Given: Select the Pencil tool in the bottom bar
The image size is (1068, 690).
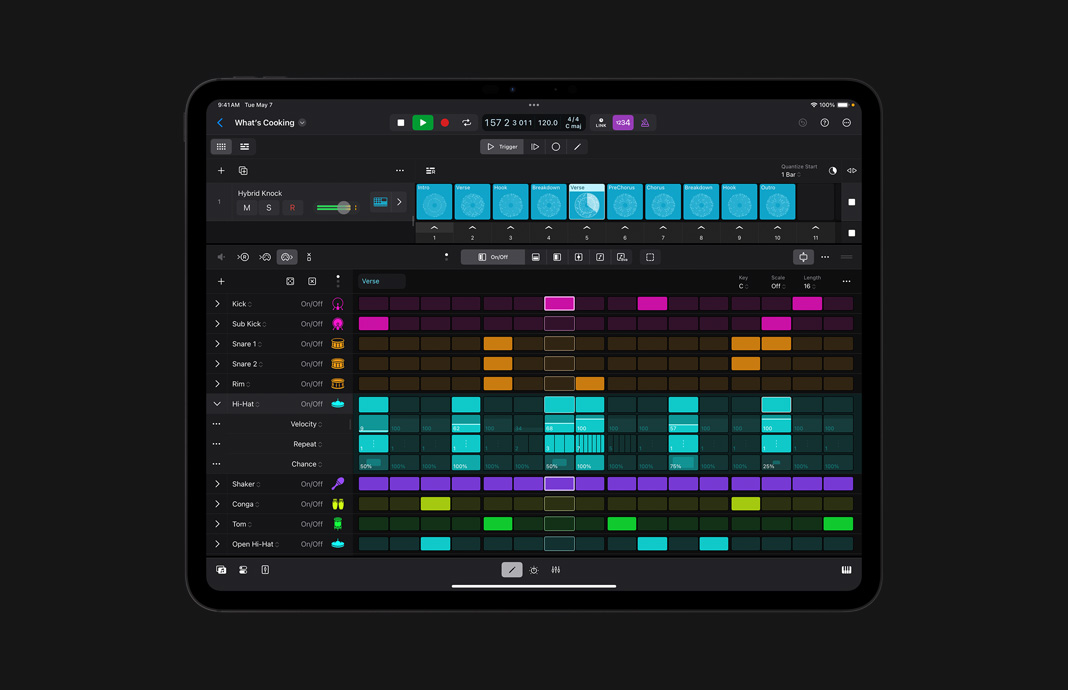Looking at the screenshot, I should click(511, 569).
